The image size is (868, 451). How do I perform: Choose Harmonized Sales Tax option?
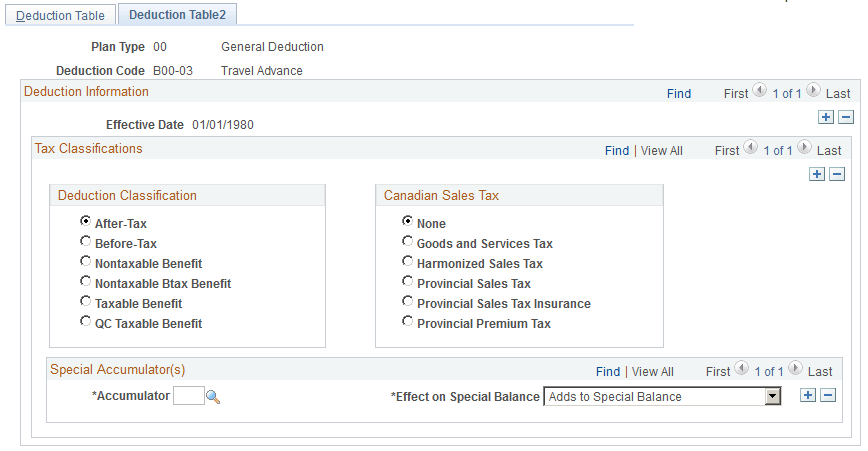407,261
